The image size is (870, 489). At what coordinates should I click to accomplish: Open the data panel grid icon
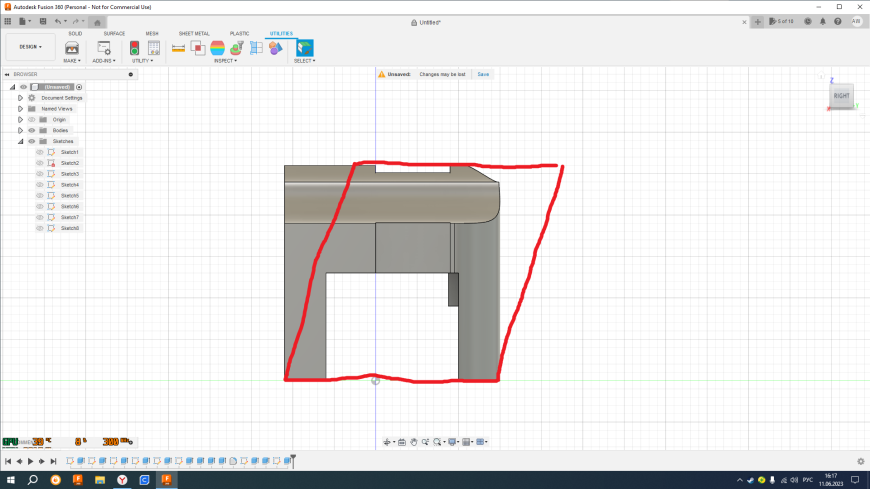(x=8, y=22)
